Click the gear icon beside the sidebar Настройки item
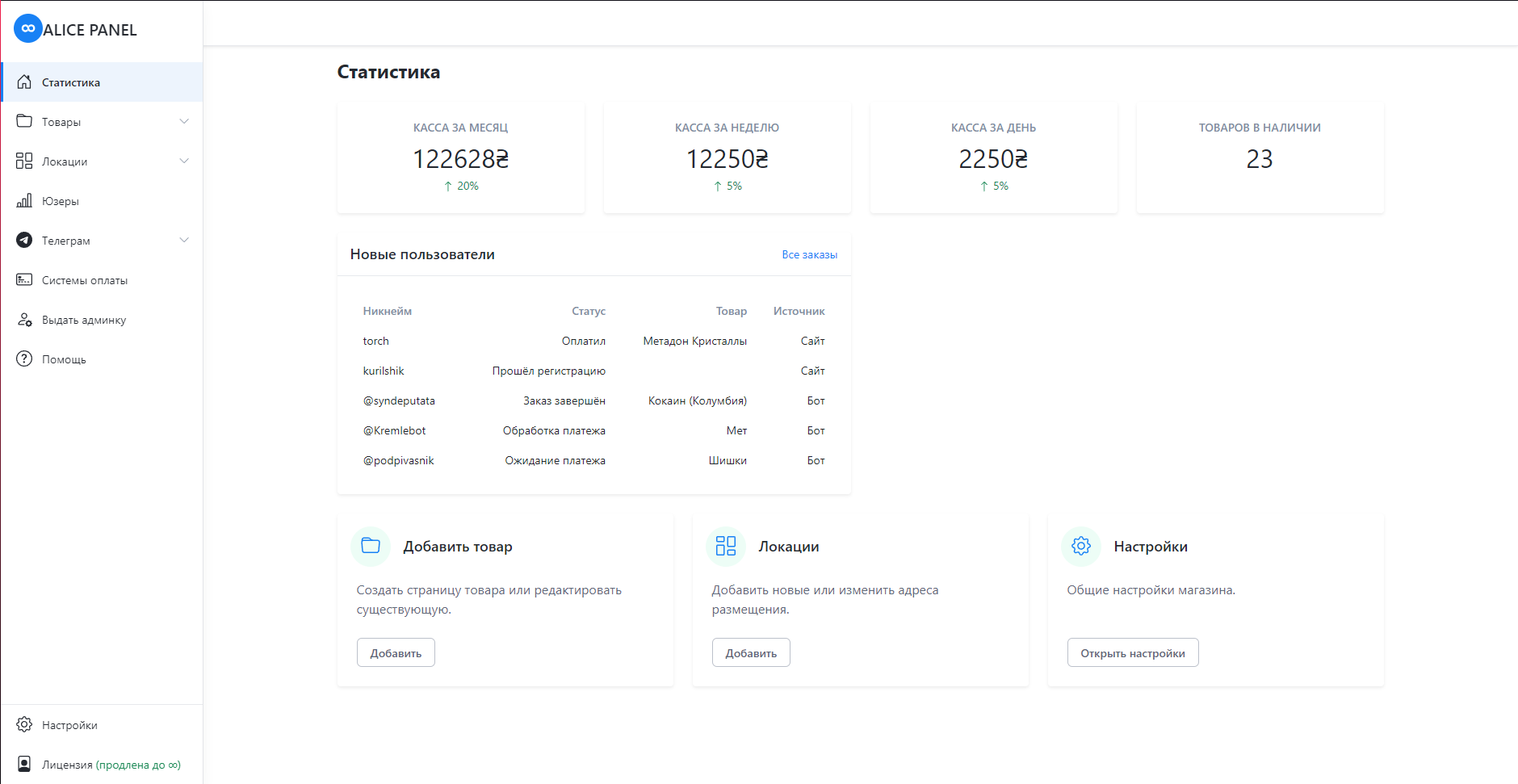Image resolution: width=1518 pixels, height=784 pixels. tap(24, 724)
